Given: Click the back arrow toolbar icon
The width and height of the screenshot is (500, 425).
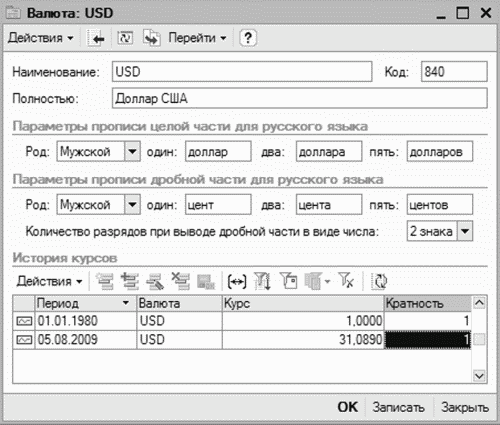Looking at the screenshot, I should coord(97,38).
